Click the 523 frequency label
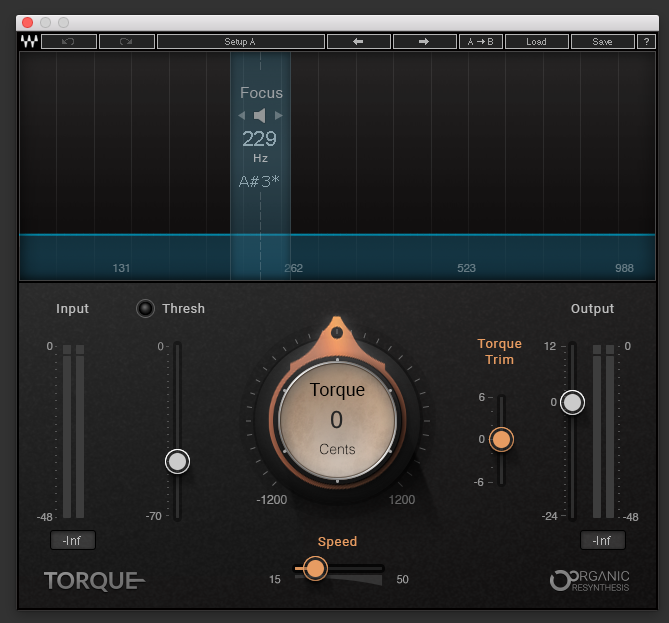 (x=466, y=268)
